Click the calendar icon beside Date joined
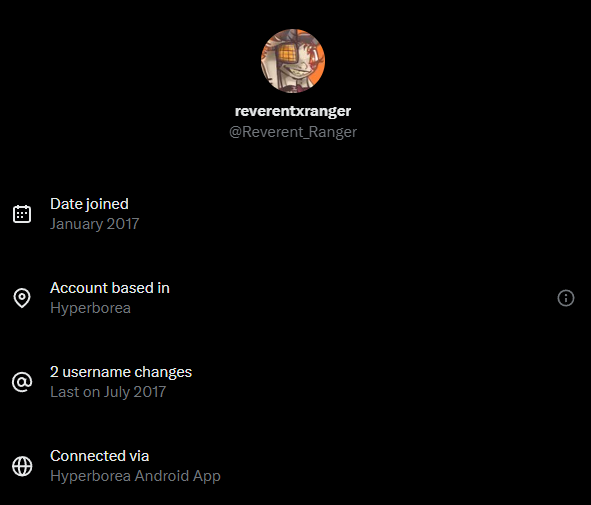This screenshot has width=591, height=505. (x=22, y=214)
